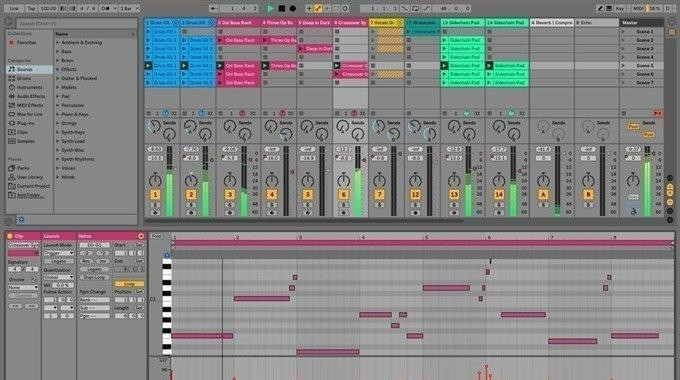The image size is (680, 380).
Task: Open User Library in Places
Action: [29, 177]
